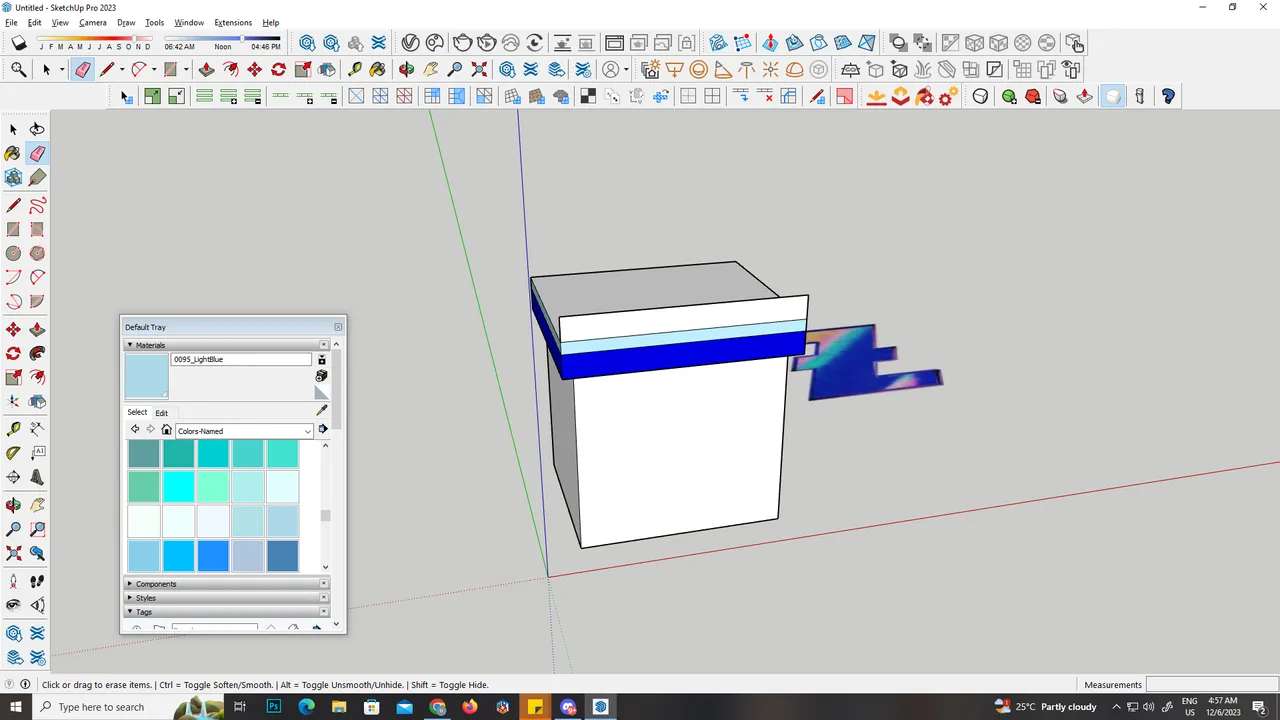Open the Materials Details arrow menu
This screenshot has height=720, width=1280.
(323, 430)
